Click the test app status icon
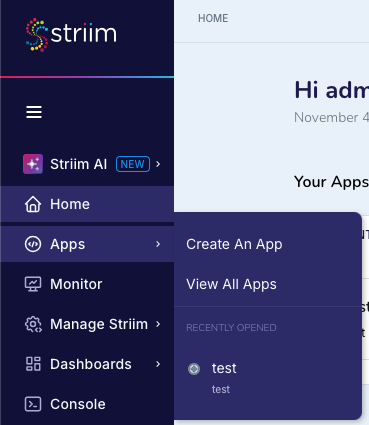This screenshot has width=369, height=425. click(194, 369)
